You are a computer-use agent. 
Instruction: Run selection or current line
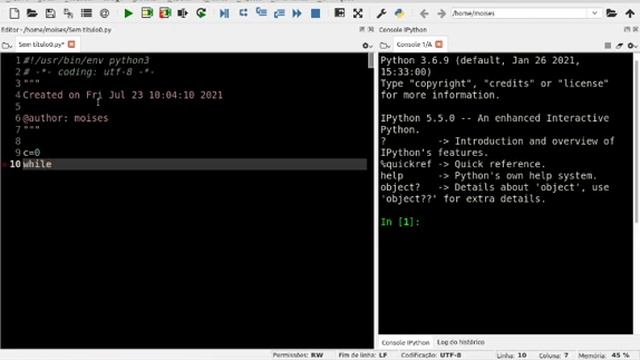click(x=182, y=13)
